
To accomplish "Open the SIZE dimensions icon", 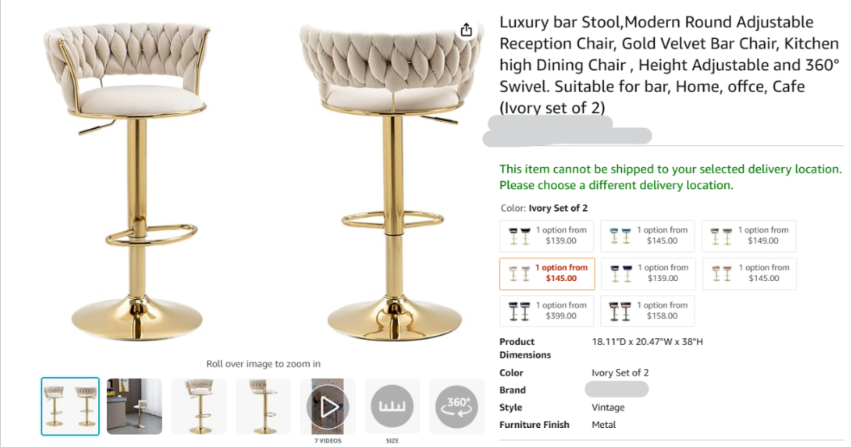I will pos(392,406).
